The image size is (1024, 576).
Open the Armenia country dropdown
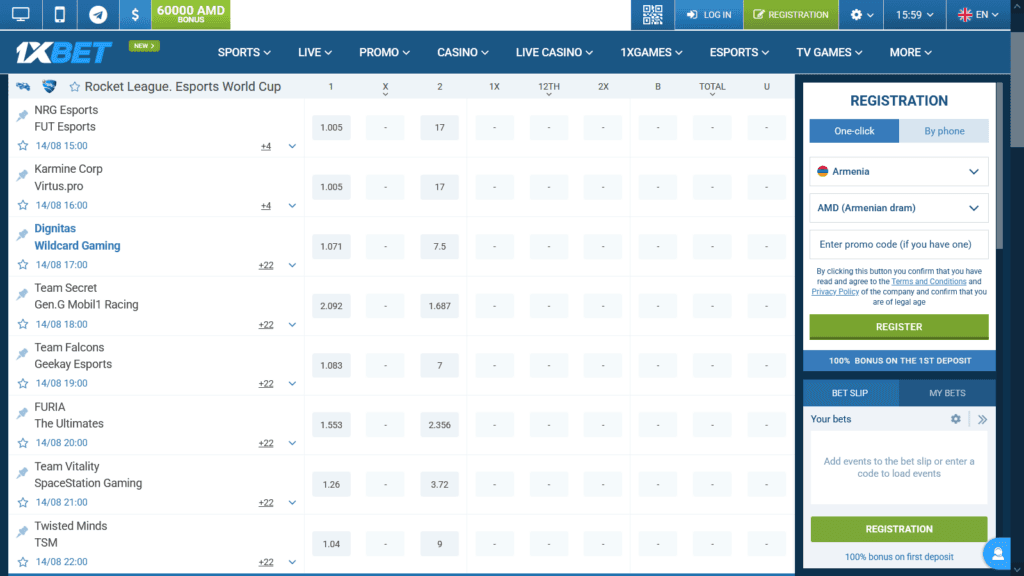(x=898, y=171)
